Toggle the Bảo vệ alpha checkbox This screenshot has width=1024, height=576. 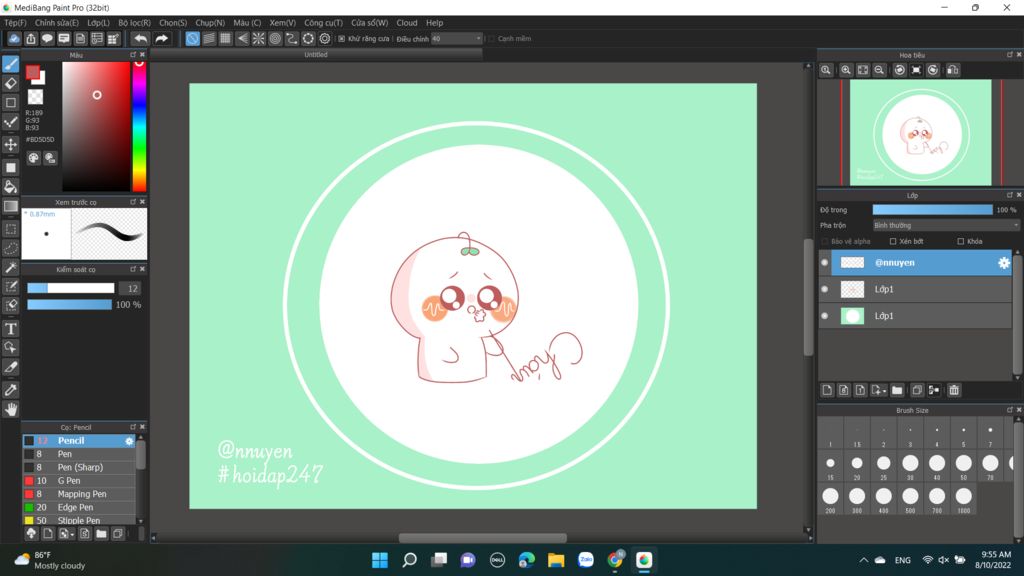pos(825,241)
